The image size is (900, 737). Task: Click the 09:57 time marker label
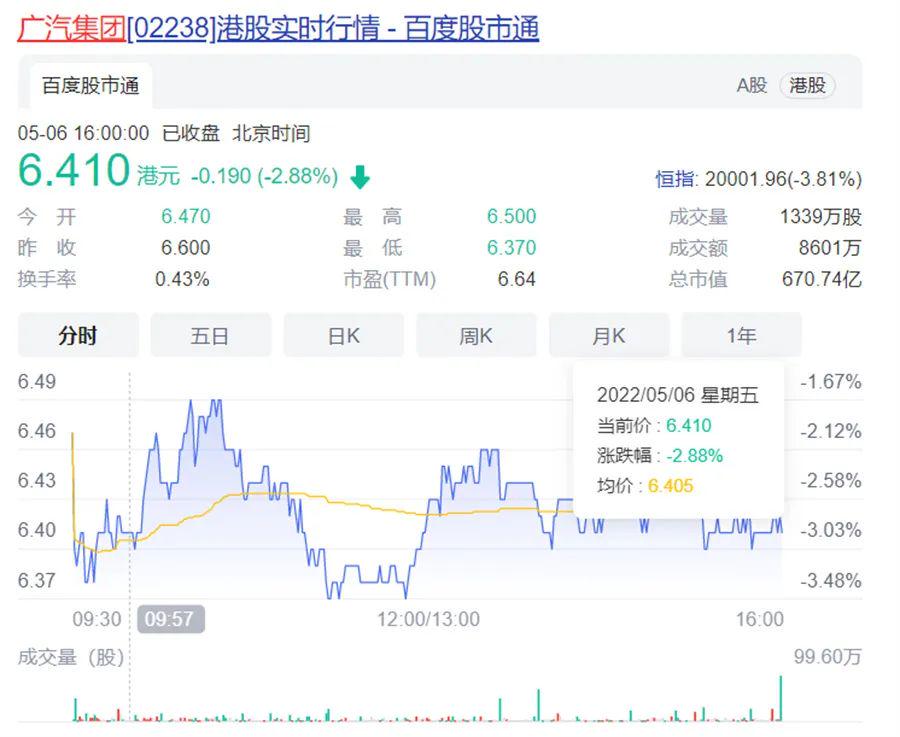pos(170,619)
